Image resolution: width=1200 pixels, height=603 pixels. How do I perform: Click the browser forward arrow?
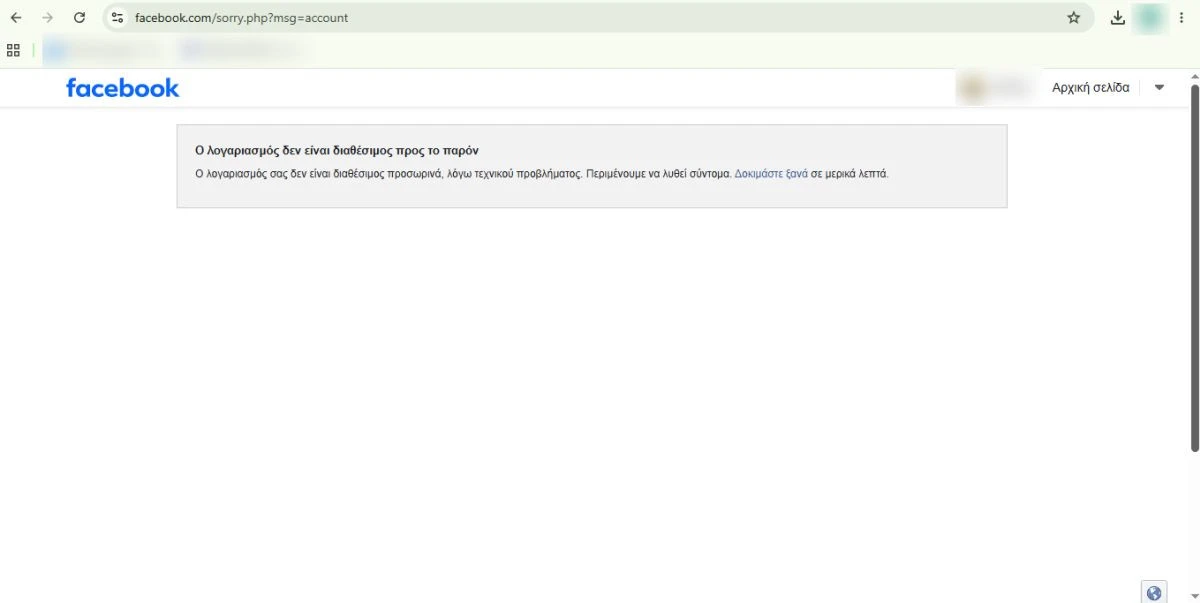pyautogui.click(x=47, y=18)
